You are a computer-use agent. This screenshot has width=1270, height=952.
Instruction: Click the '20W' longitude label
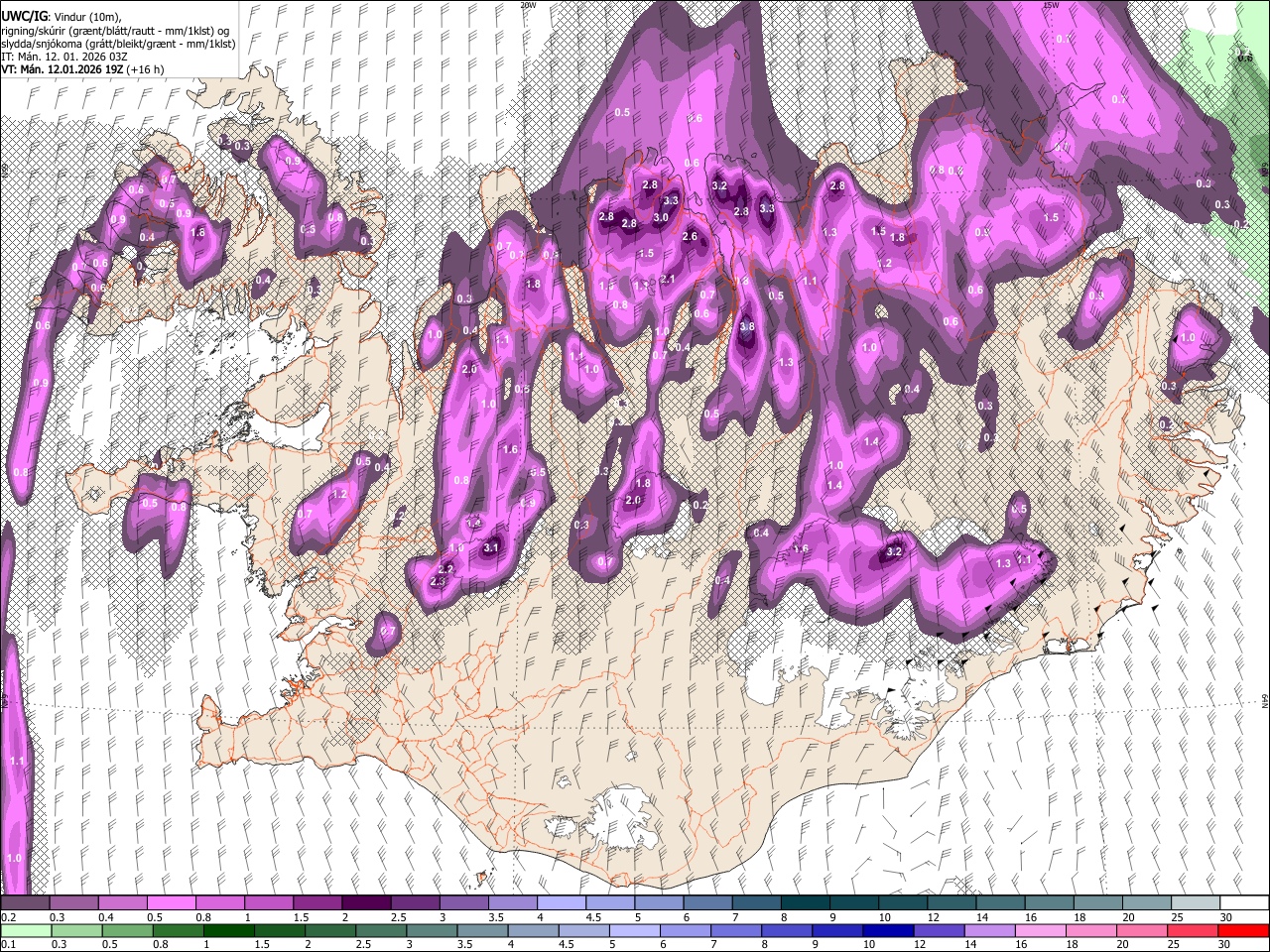pos(528,5)
